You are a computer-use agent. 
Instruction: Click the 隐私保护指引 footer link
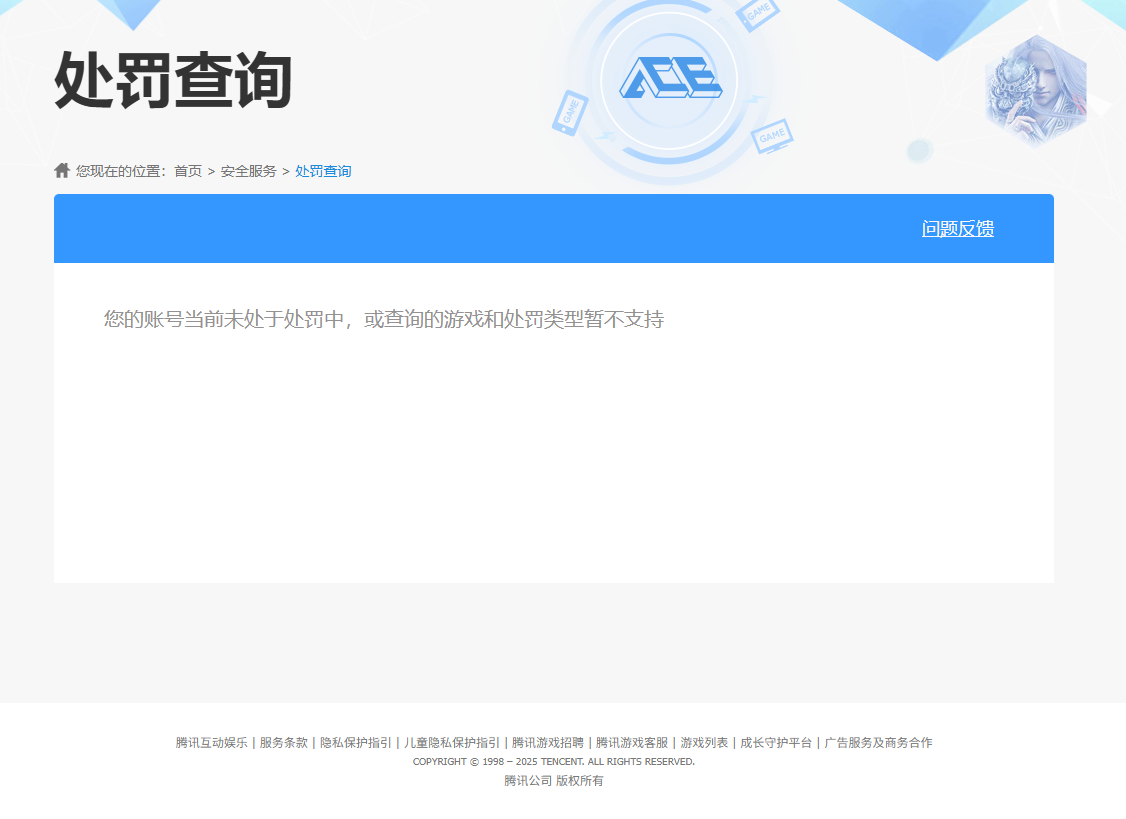(x=356, y=743)
